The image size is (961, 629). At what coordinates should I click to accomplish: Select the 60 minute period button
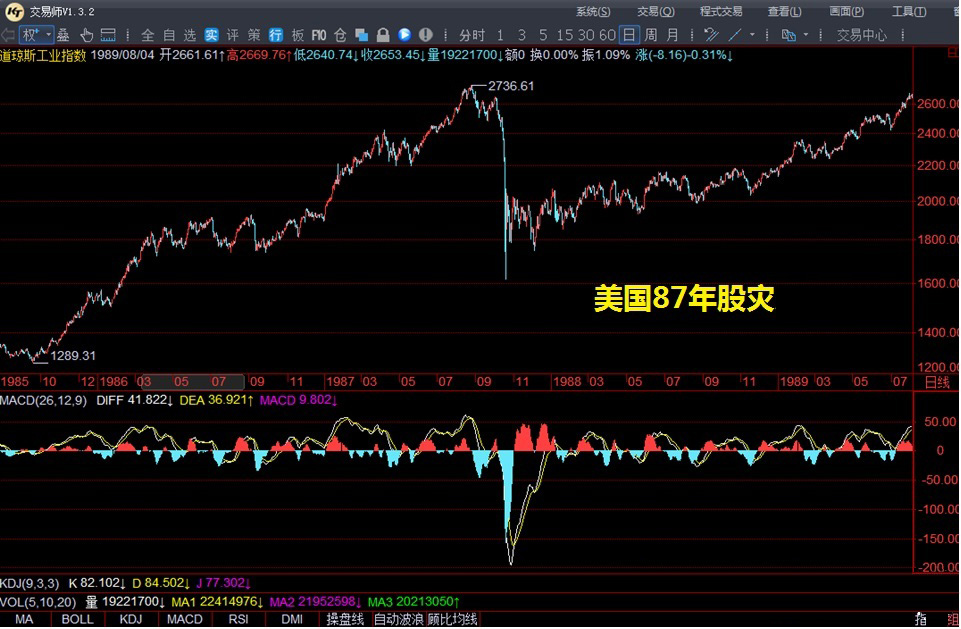coord(607,35)
